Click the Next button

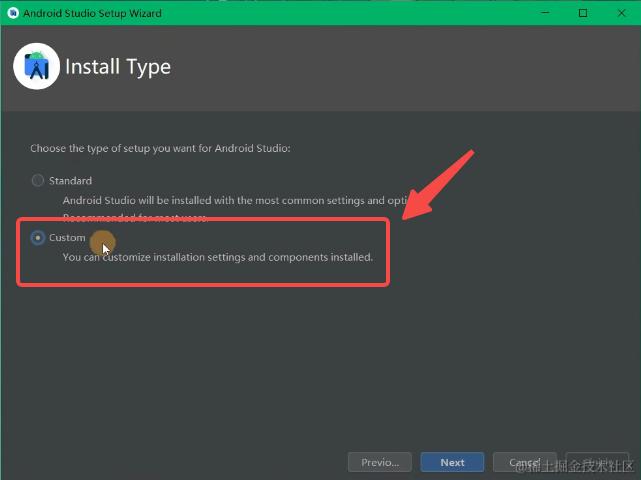[452, 462]
